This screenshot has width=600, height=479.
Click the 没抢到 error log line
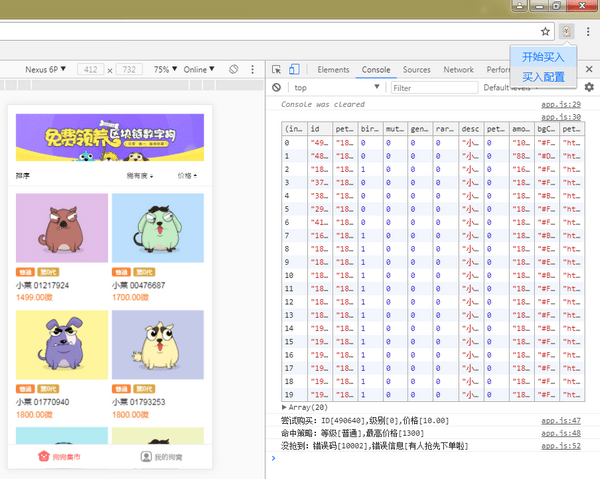coord(375,446)
